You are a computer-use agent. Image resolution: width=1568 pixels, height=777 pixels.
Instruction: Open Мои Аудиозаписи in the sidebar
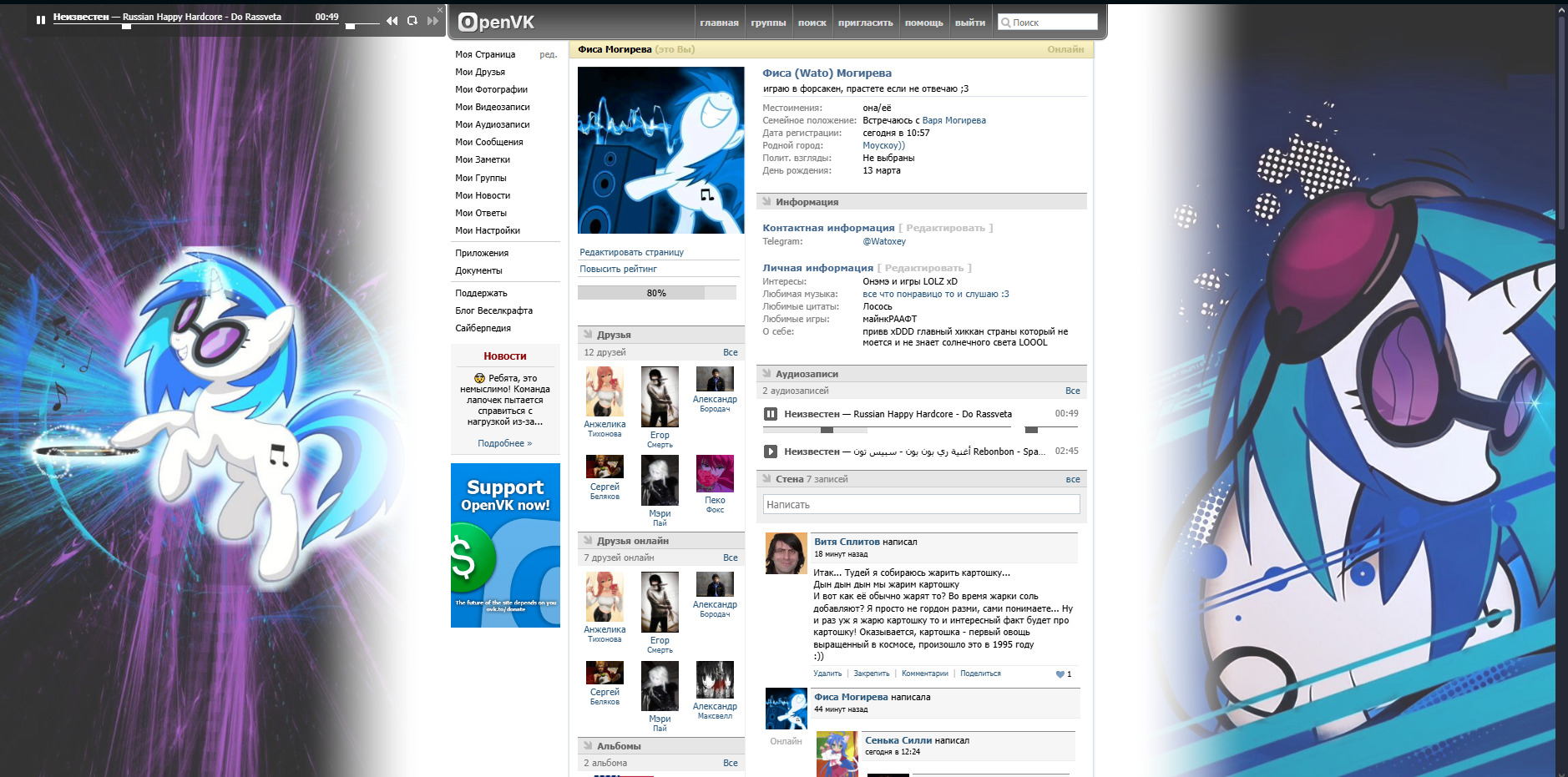point(493,124)
